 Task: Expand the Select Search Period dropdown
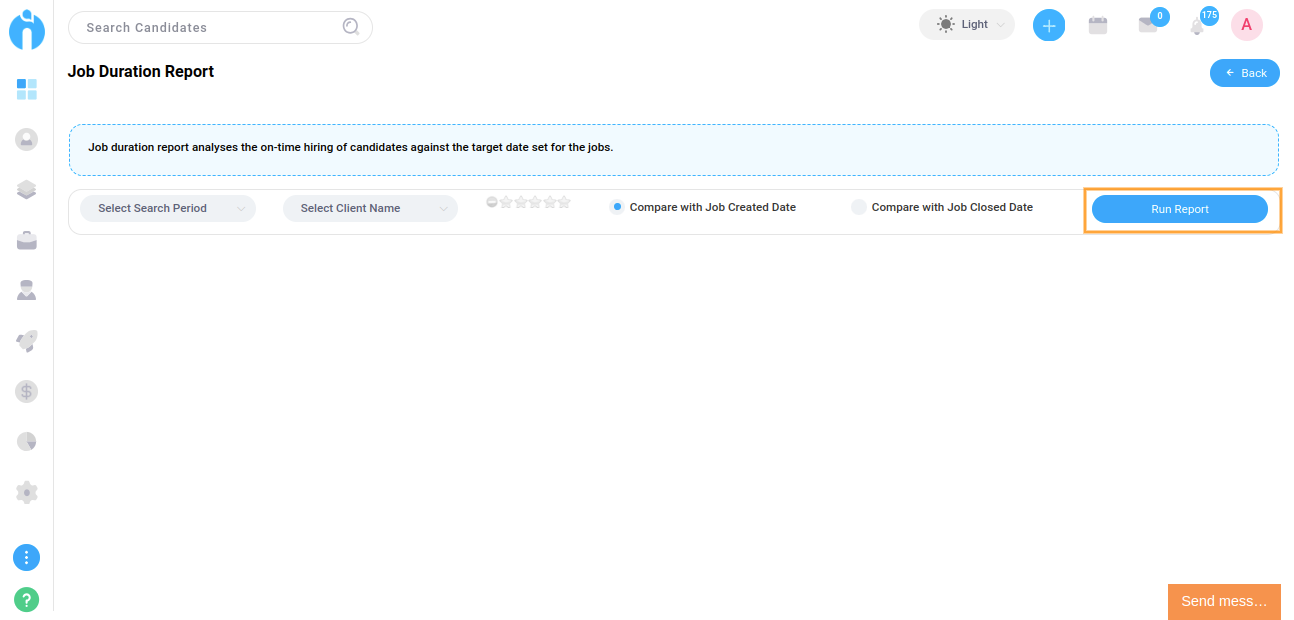coord(168,208)
